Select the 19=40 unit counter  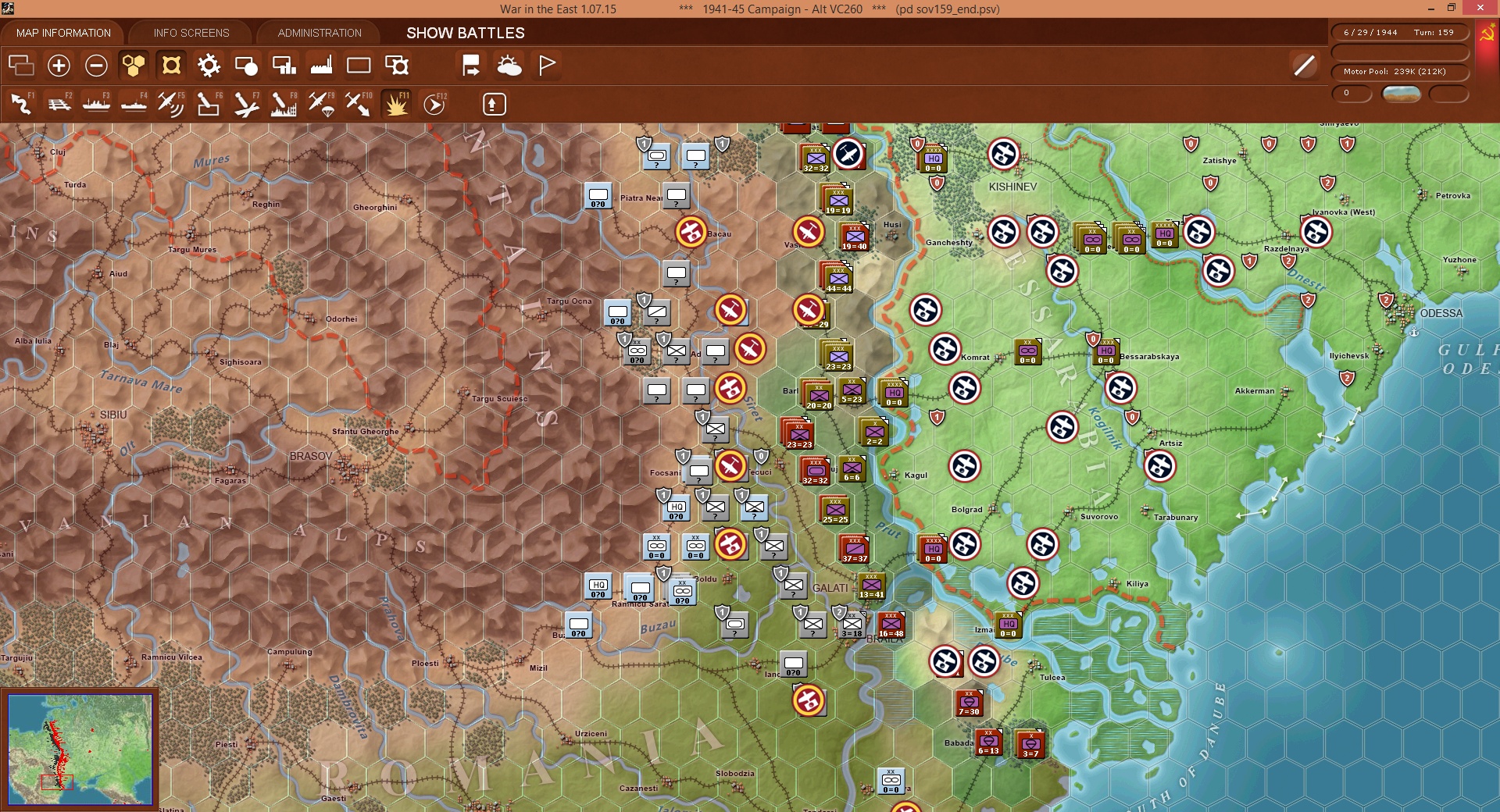854,237
